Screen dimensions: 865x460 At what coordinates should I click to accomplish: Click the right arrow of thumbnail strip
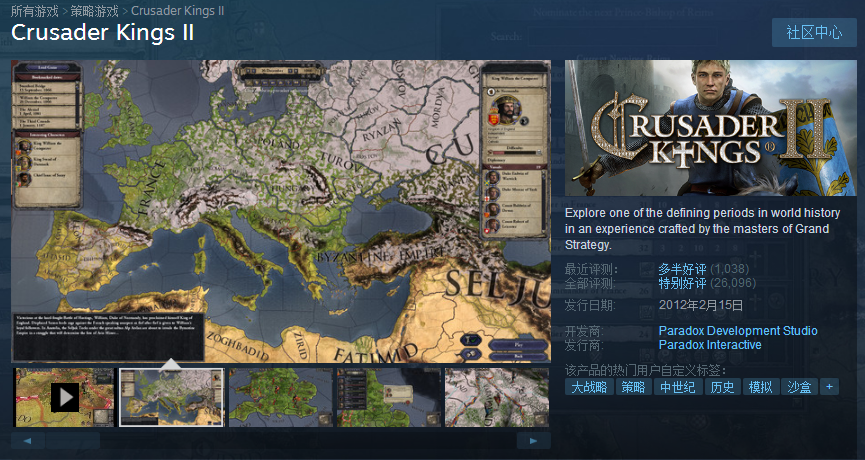[533, 441]
